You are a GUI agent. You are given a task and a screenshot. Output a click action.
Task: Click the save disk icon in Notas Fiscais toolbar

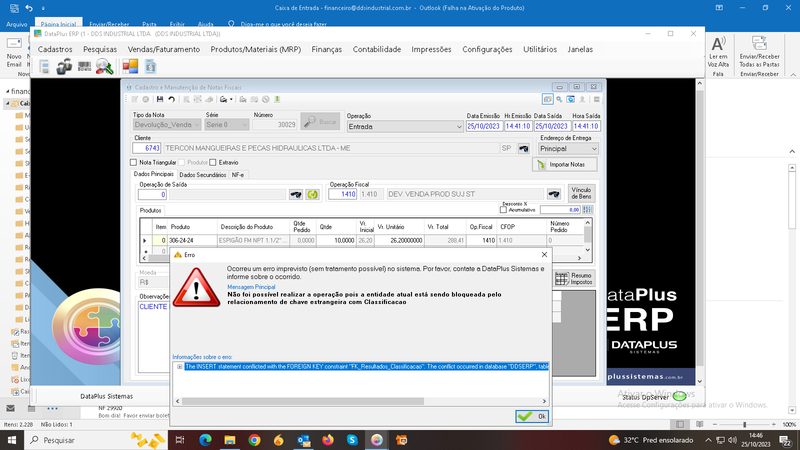tap(160, 99)
